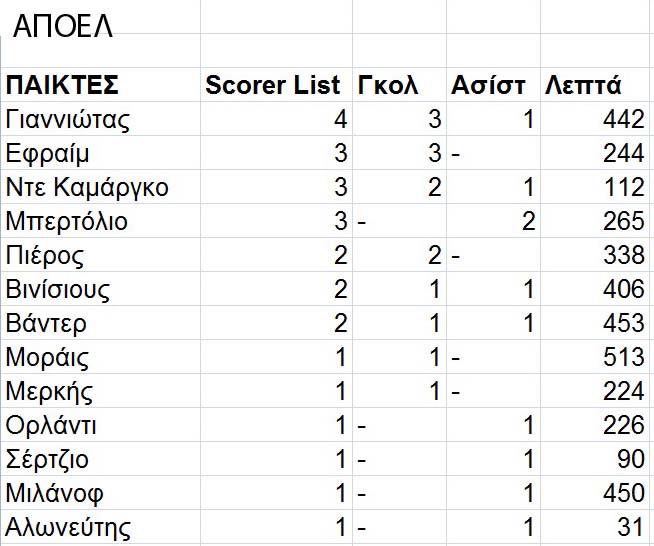Click the Βινίσιους name cell
This screenshot has height=546, width=654.
coord(57,290)
